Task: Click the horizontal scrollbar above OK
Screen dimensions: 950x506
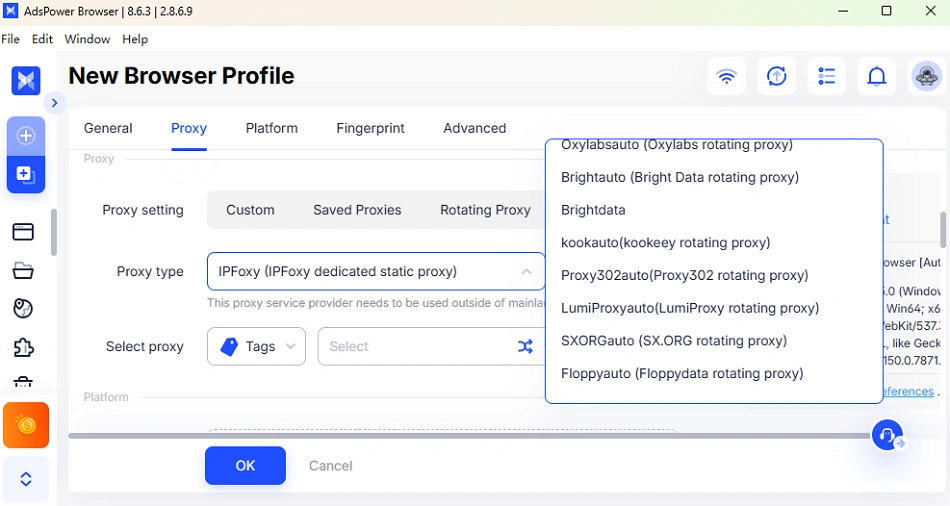Action: pyautogui.click(x=470, y=436)
